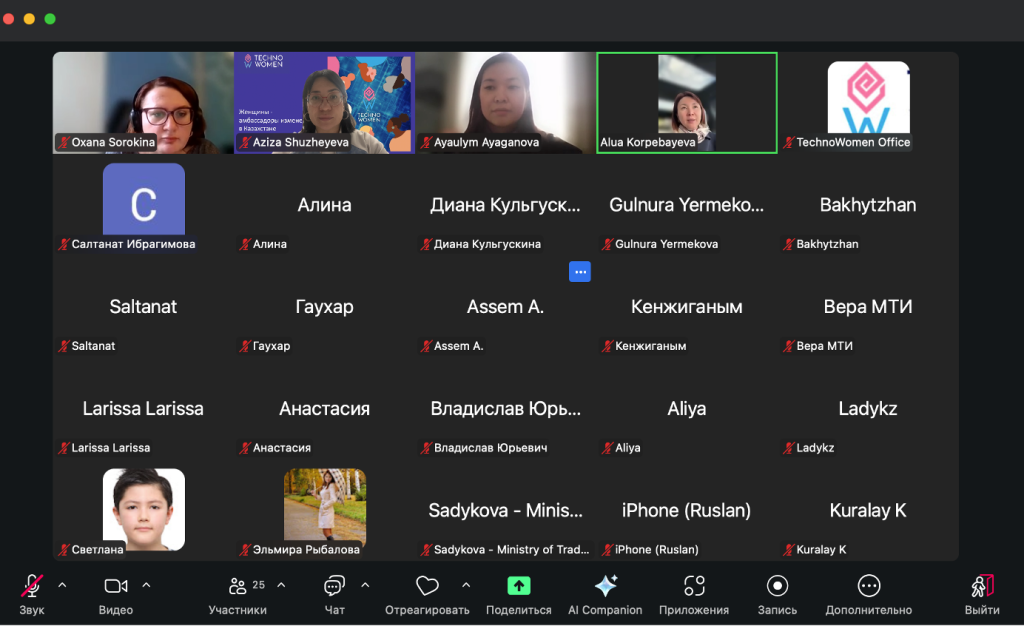Click the green Share screen icon
Screen dimensions: 1024x626
(x=518, y=586)
